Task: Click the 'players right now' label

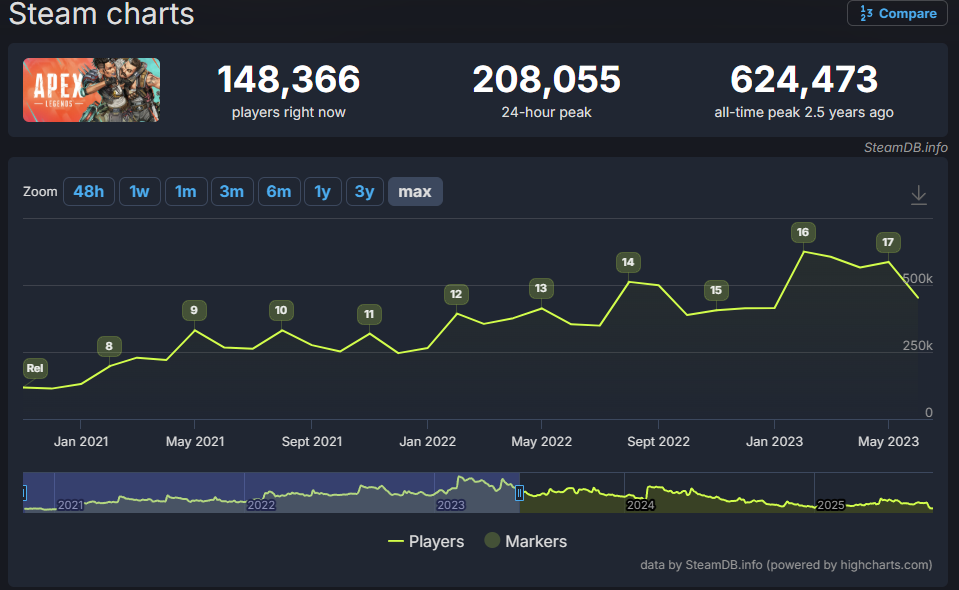Action: tap(289, 112)
